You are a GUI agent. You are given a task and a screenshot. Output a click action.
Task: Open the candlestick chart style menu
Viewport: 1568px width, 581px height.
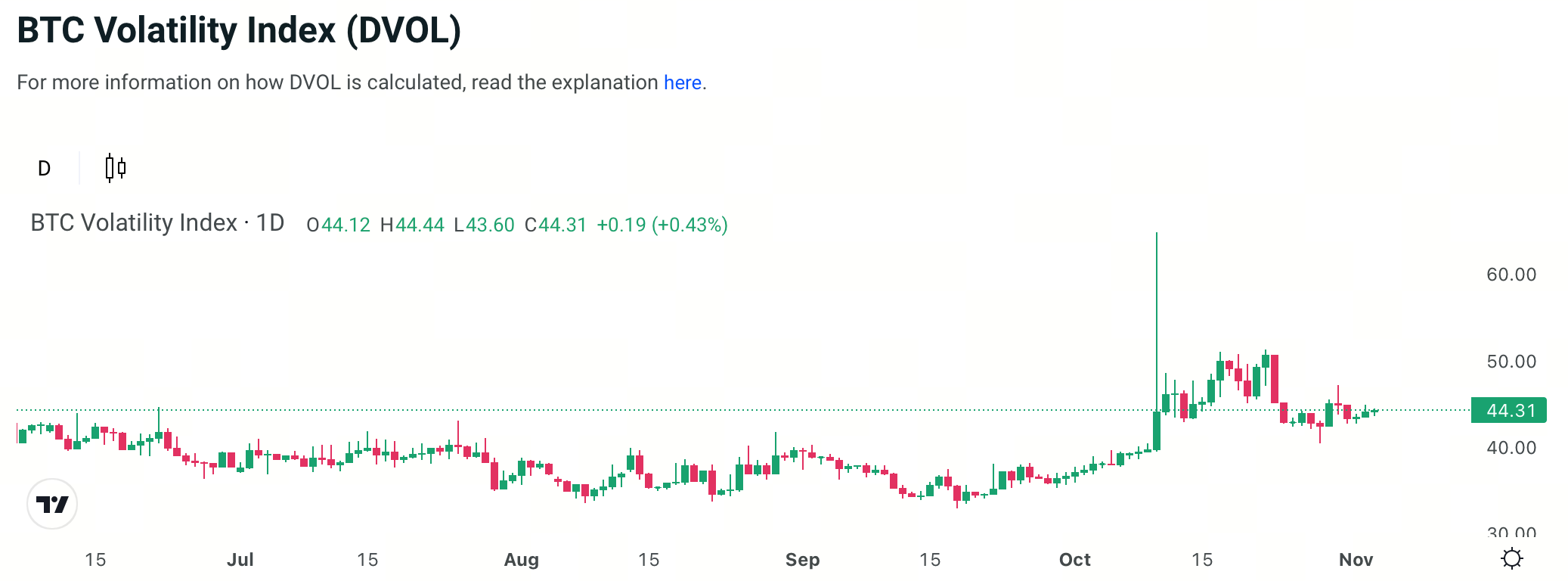pyautogui.click(x=115, y=168)
